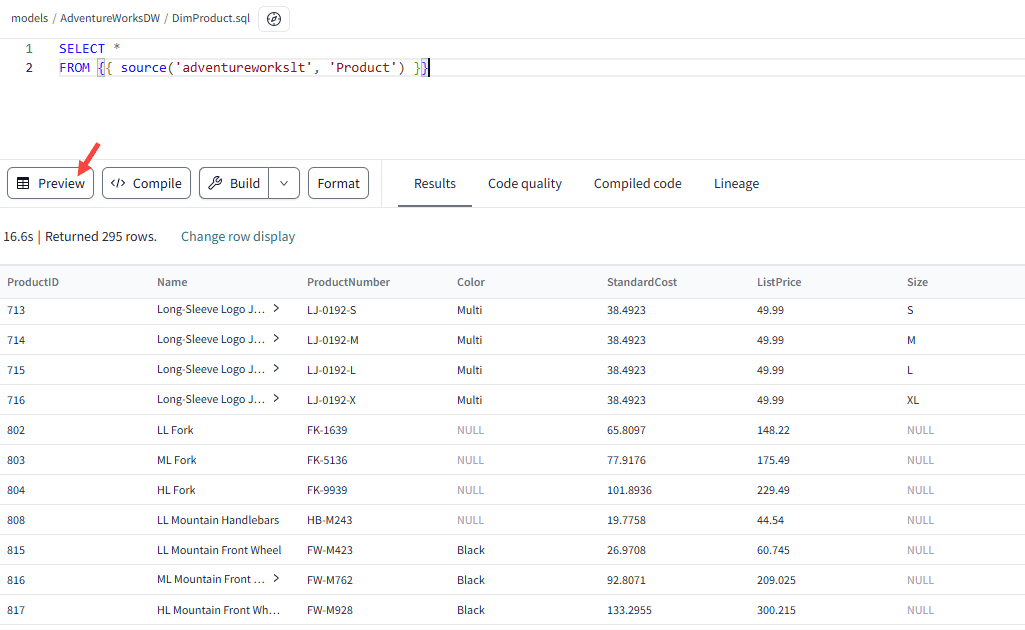
Task: Click the StandardCost value 65.8097
Action: [x=626, y=431]
